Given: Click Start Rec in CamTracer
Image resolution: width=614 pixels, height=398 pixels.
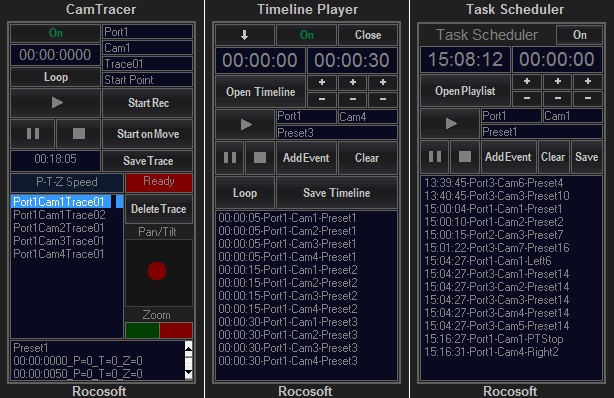Looking at the screenshot, I should (148, 103).
